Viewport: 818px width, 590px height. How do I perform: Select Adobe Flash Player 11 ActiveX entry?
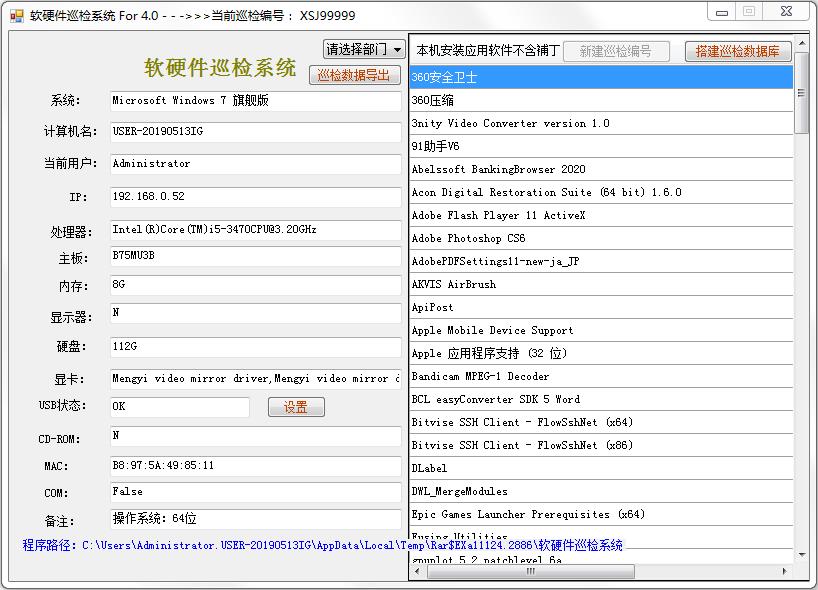coord(600,215)
